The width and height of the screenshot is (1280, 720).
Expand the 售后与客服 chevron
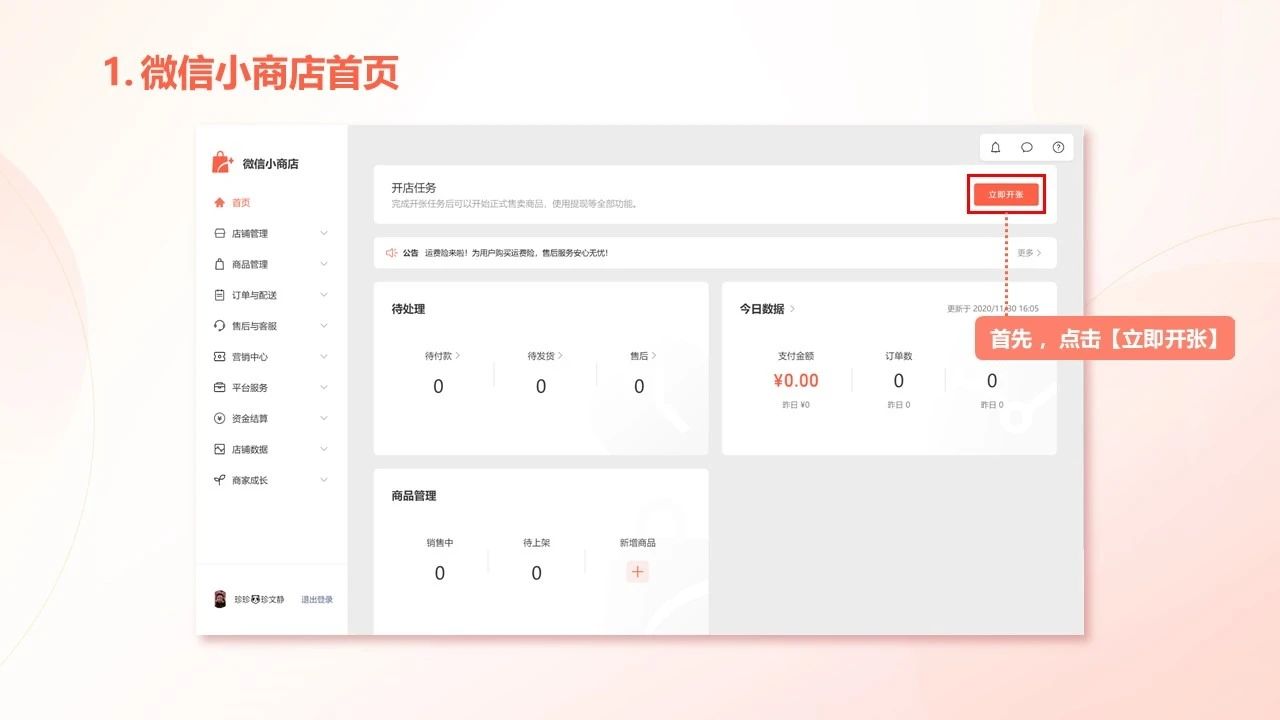point(324,326)
